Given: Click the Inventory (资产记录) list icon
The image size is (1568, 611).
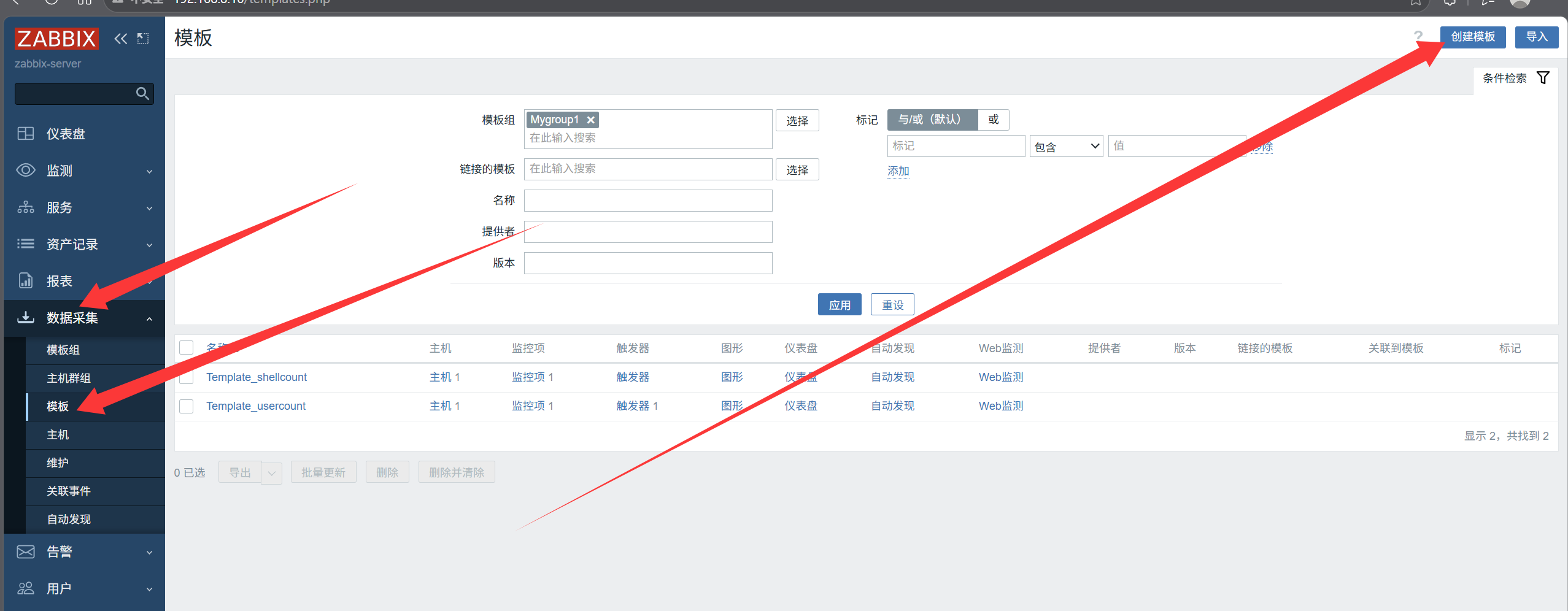Looking at the screenshot, I should point(26,244).
